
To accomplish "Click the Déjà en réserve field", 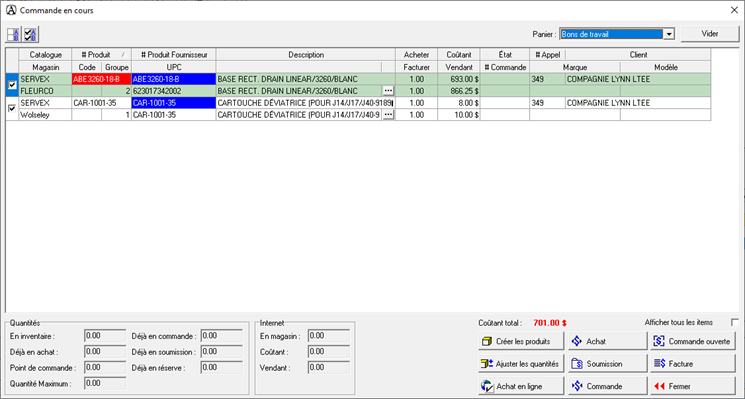I will (x=221, y=368).
